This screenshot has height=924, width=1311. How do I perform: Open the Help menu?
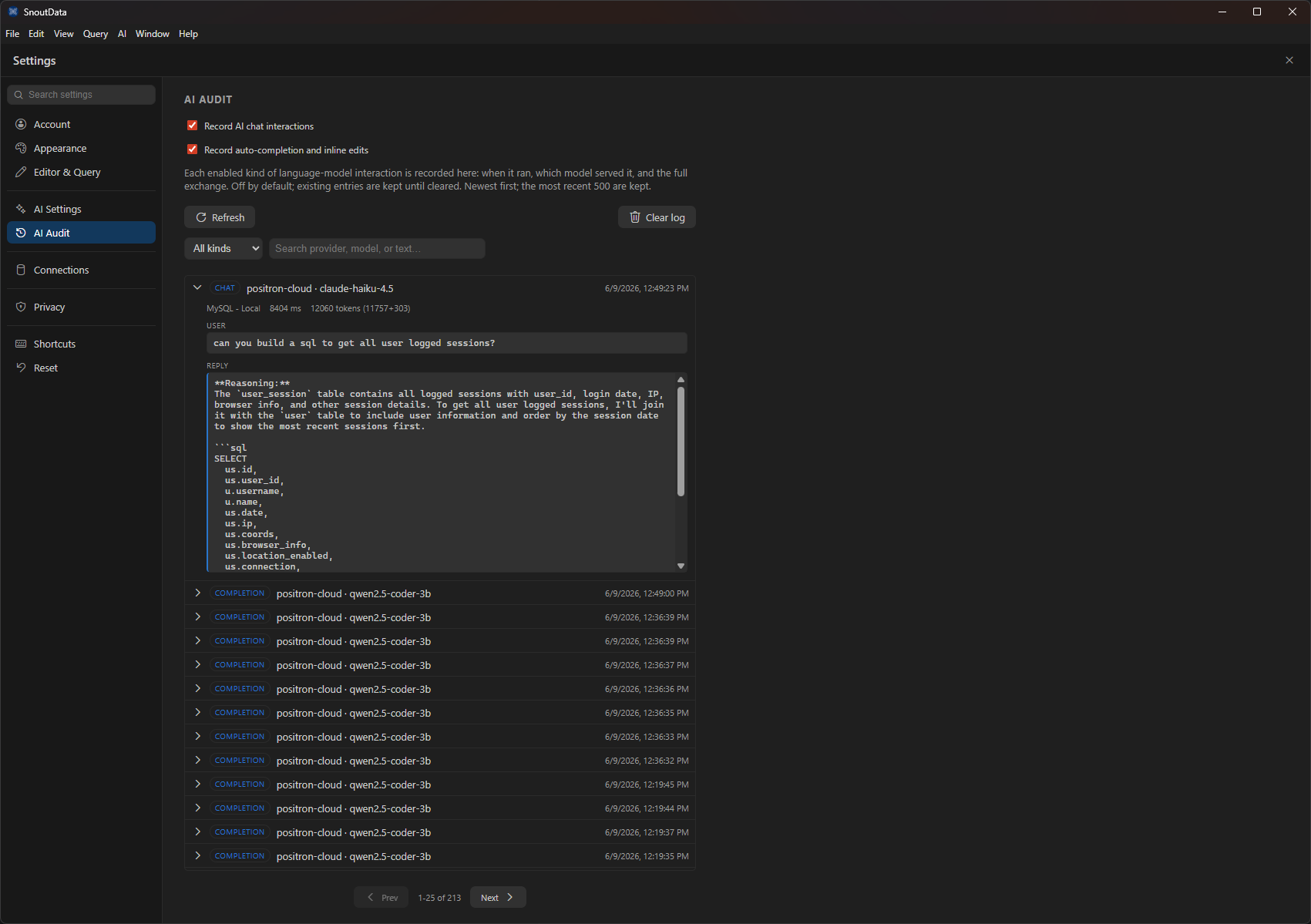tap(189, 34)
